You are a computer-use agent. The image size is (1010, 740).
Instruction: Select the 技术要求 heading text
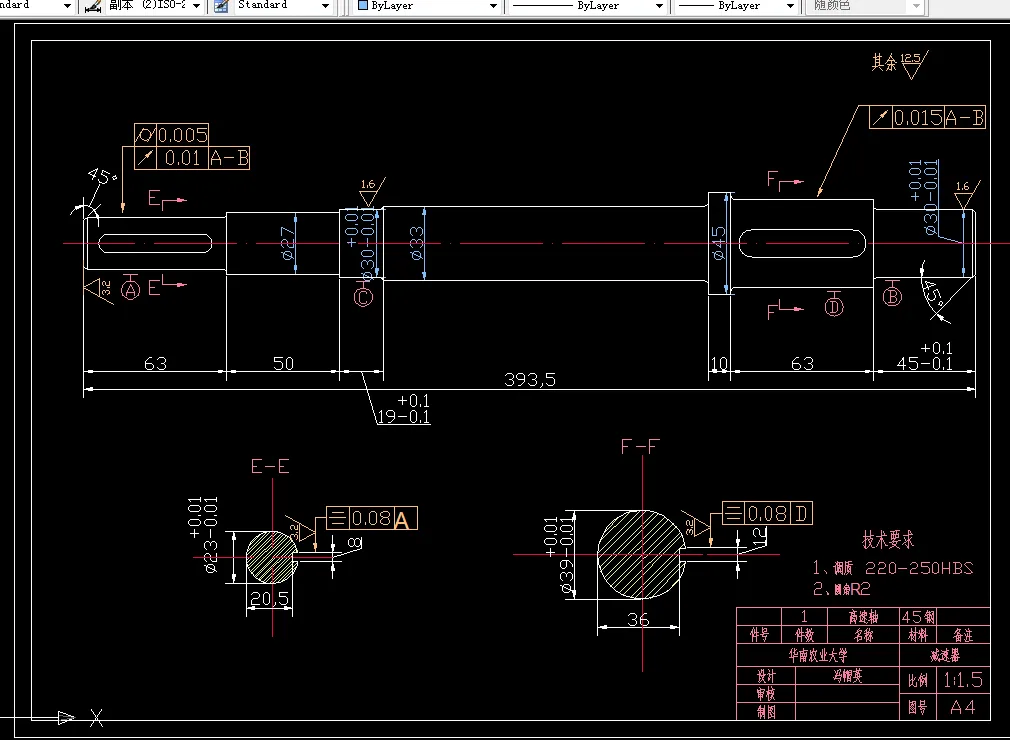888,540
